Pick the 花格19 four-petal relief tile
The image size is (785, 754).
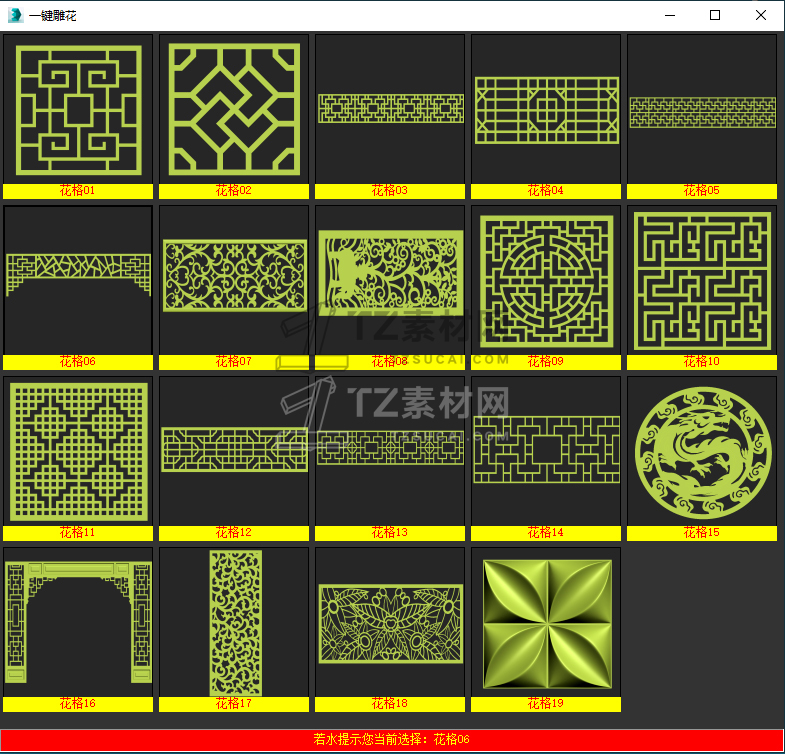click(x=546, y=622)
